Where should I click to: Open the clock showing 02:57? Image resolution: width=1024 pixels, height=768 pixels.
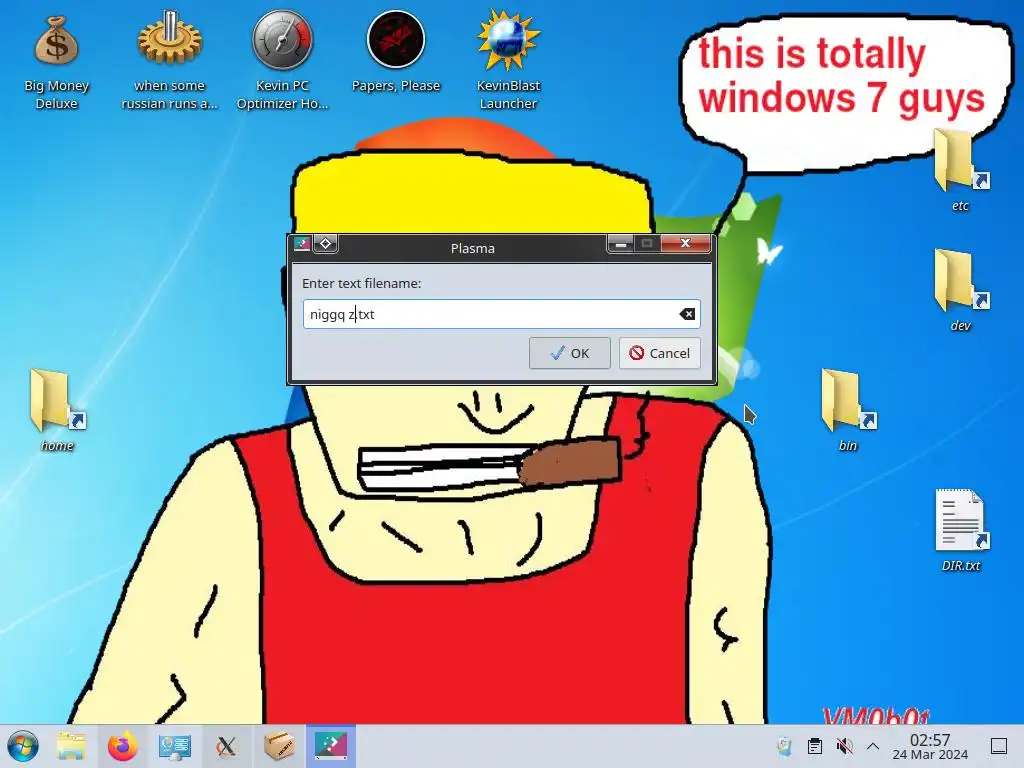tap(930, 746)
